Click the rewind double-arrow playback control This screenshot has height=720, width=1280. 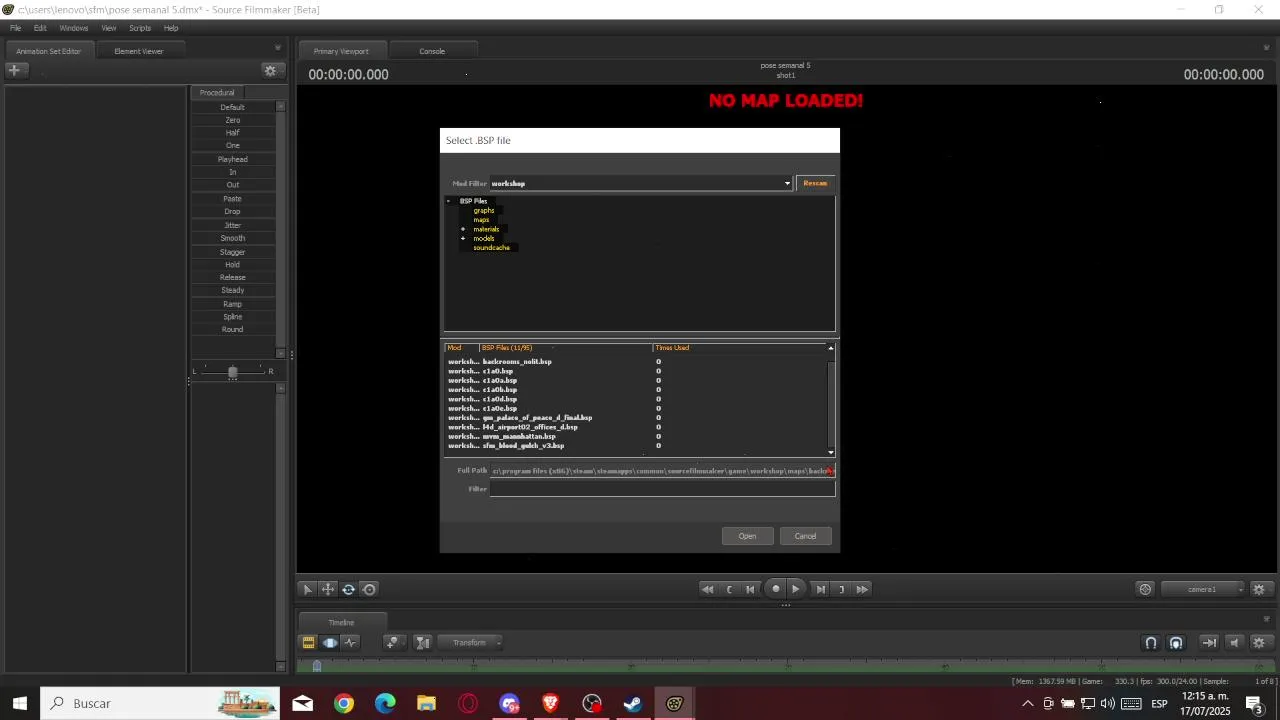point(708,589)
